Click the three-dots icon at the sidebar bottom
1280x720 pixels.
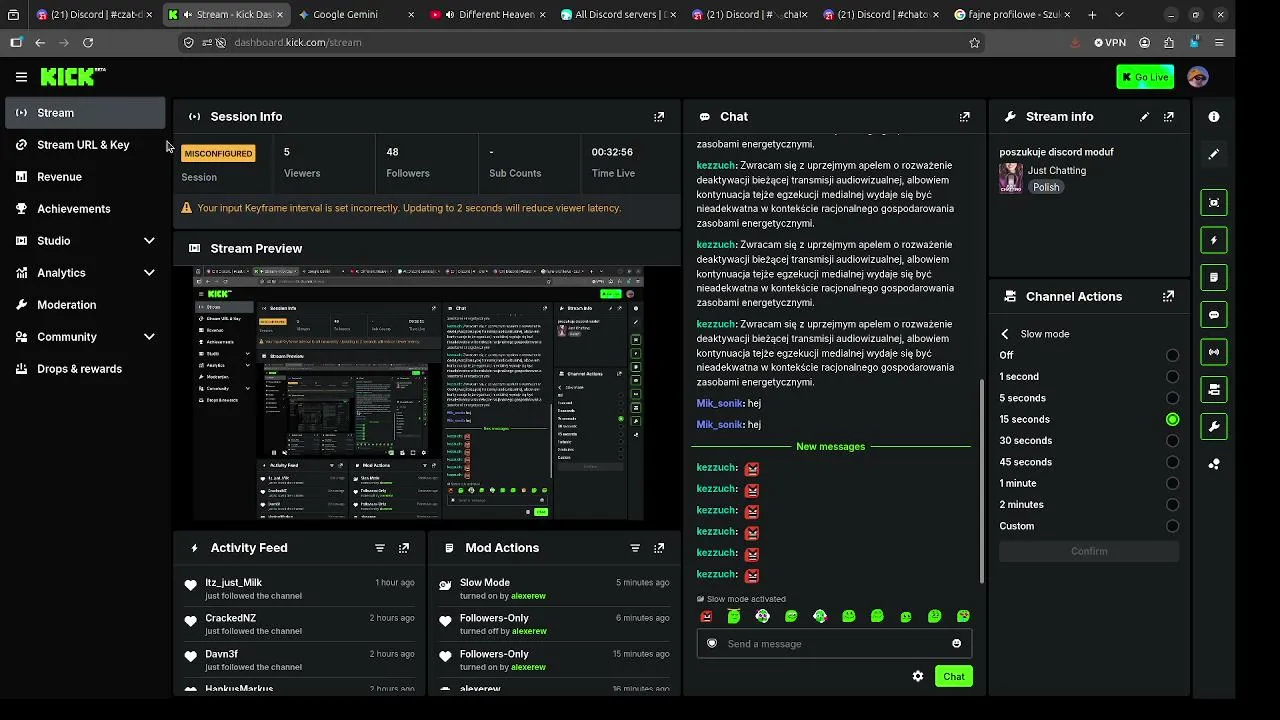point(1214,464)
